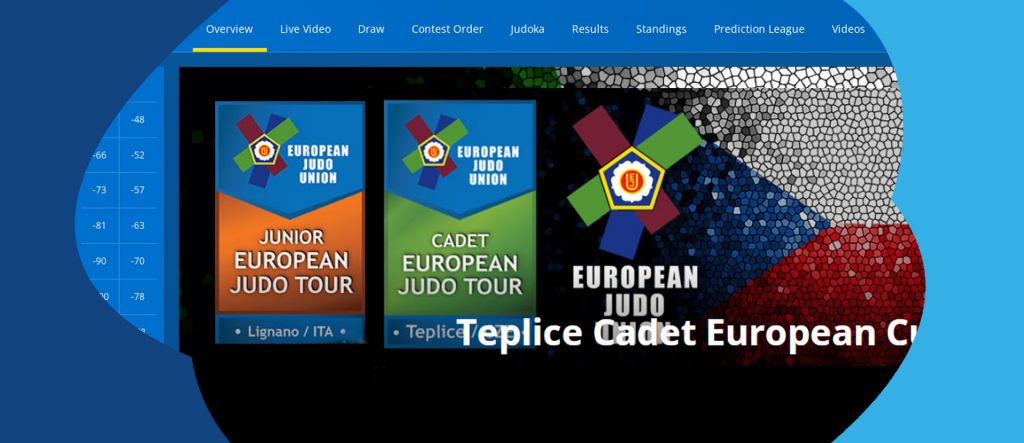Click the Teplice Cadet European Cup title
The width and height of the screenshot is (1024, 443).
[x=685, y=333]
